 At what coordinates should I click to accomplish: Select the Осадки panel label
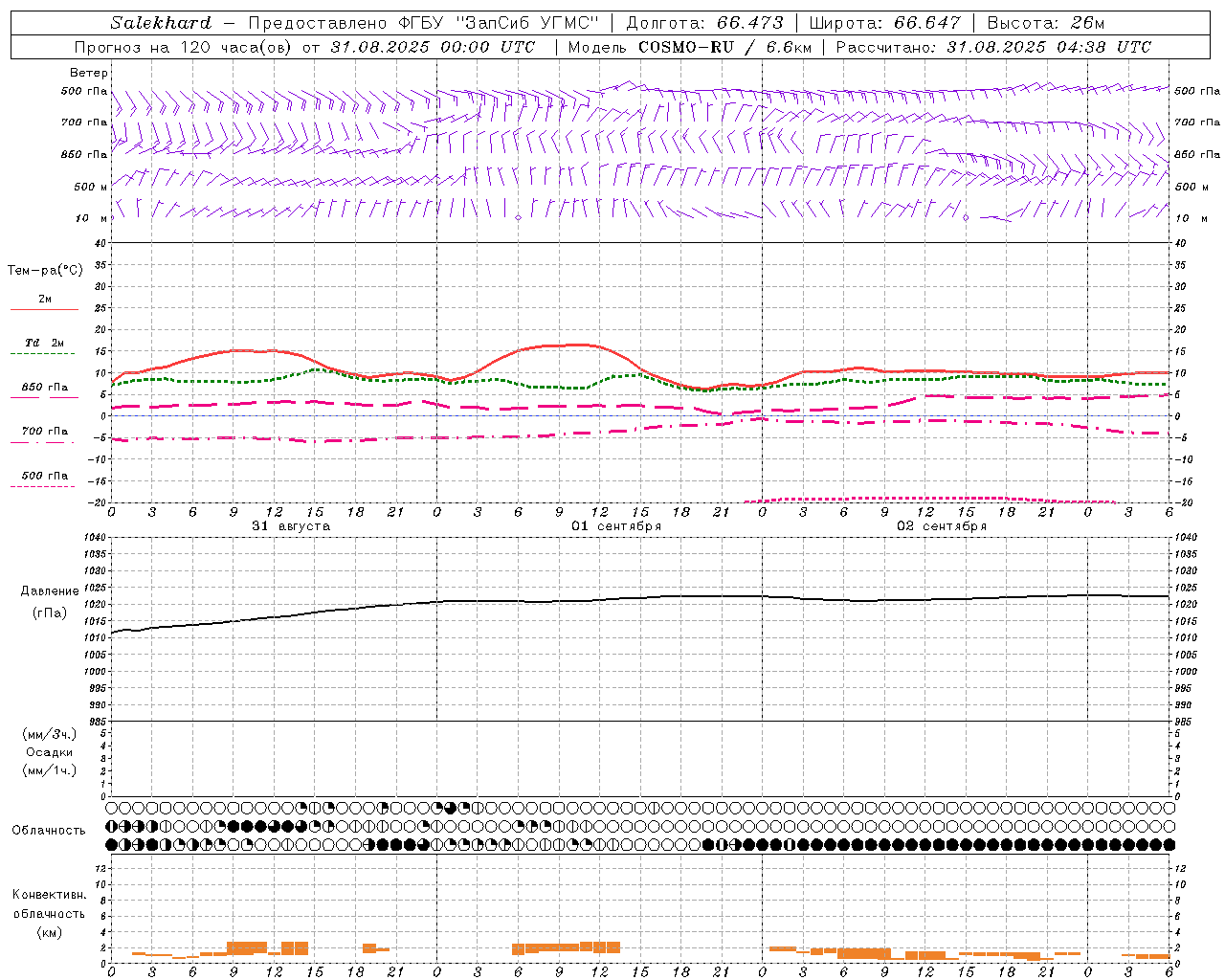click(50, 752)
